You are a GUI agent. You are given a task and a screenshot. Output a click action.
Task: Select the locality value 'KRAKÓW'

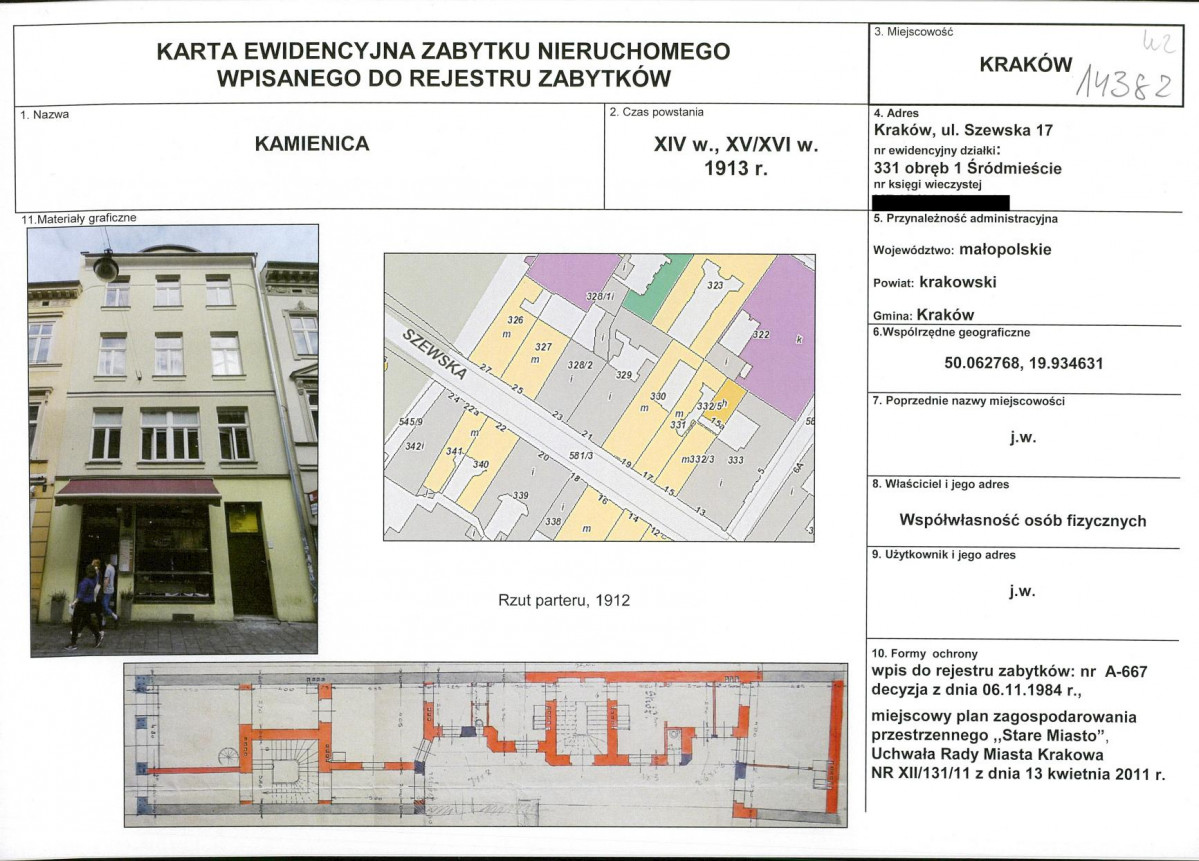point(1025,65)
